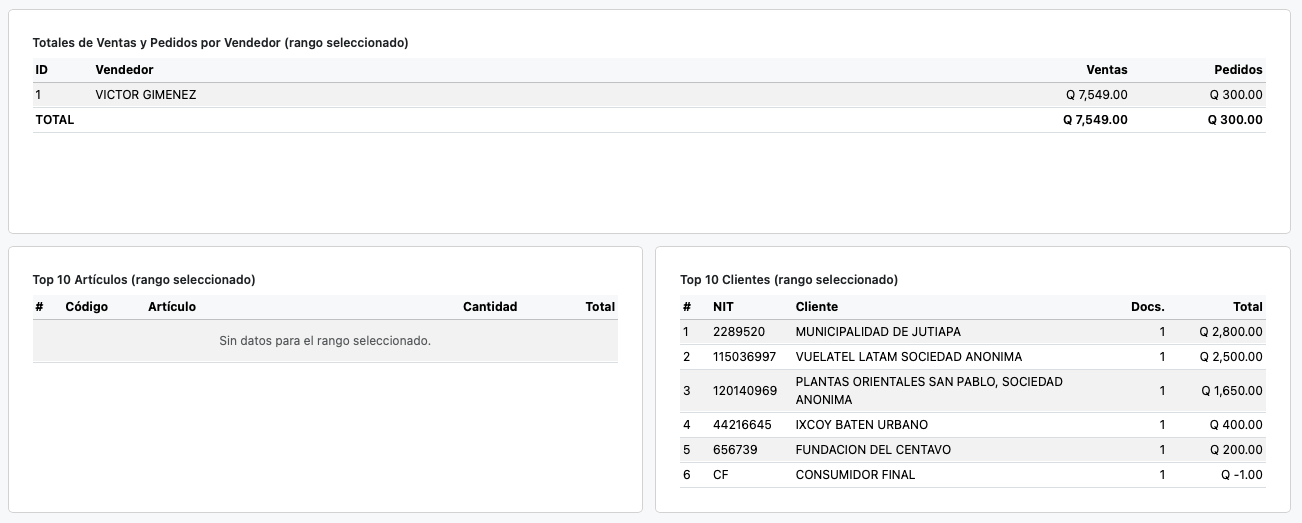Click the Artículo column header
The image size is (1302, 523).
(x=172, y=307)
